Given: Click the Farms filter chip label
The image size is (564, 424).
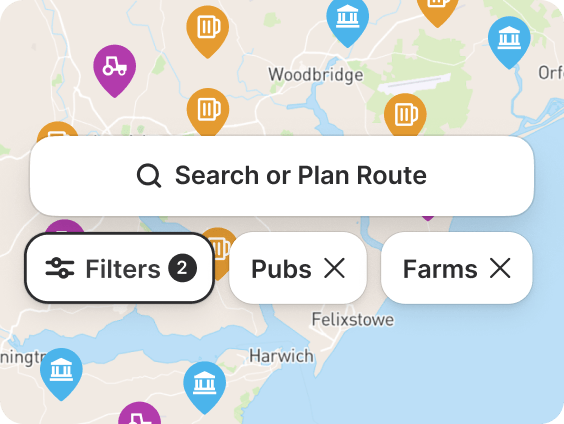Looking at the screenshot, I should [440, 269].
